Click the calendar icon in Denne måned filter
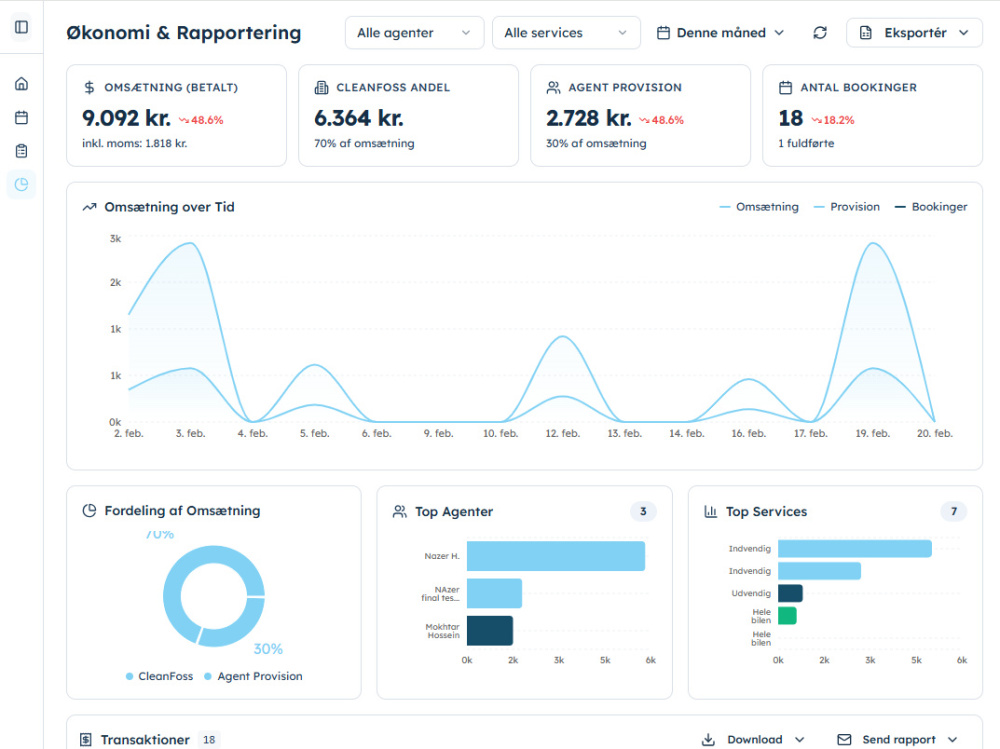 click(663, 33)
